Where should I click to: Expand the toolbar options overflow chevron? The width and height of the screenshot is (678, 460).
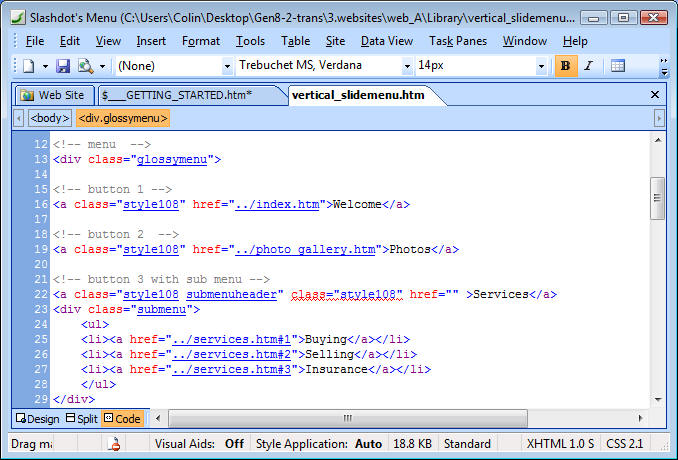(664, 67)
